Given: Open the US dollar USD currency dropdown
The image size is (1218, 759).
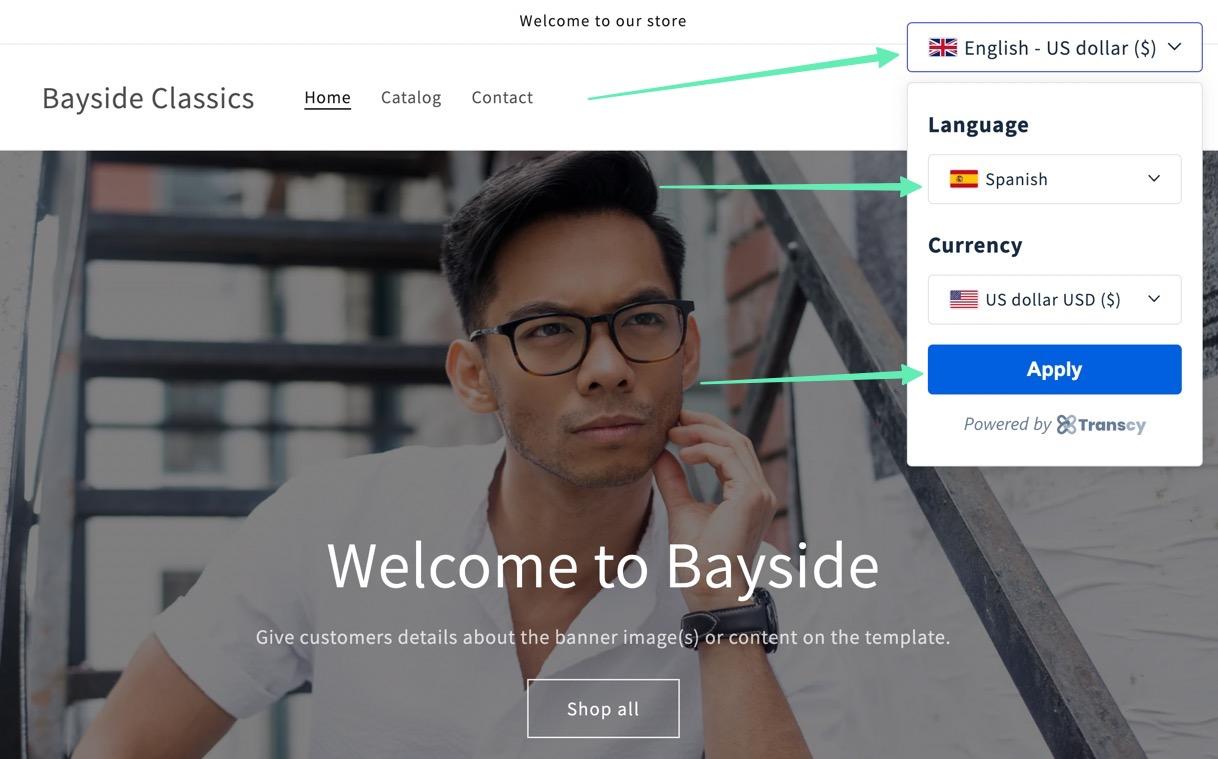Looking at the screenshot, I should pyautogui.click(x=1054, y=299).
